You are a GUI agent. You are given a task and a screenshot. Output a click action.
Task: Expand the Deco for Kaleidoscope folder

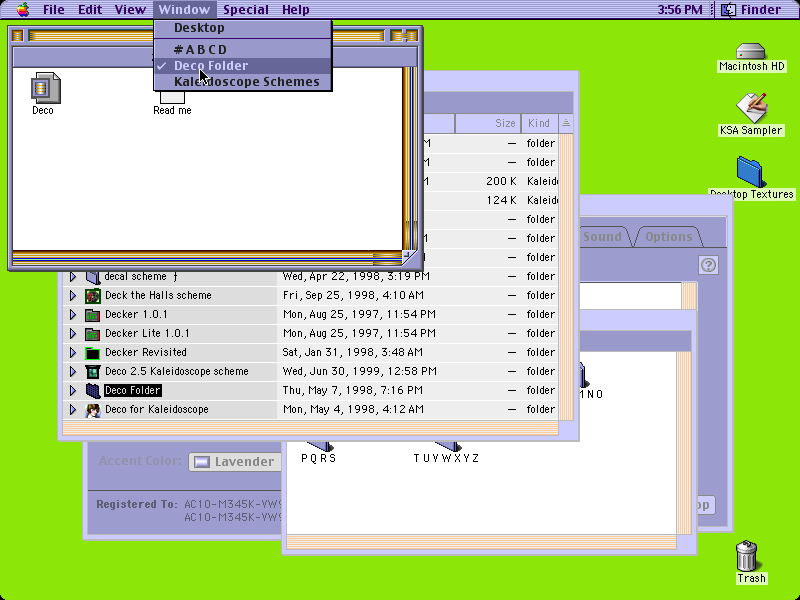(73, 409)
